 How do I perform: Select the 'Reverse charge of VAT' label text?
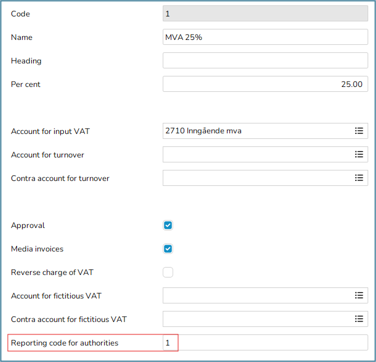pyautogui.click(x=52, y=272)
